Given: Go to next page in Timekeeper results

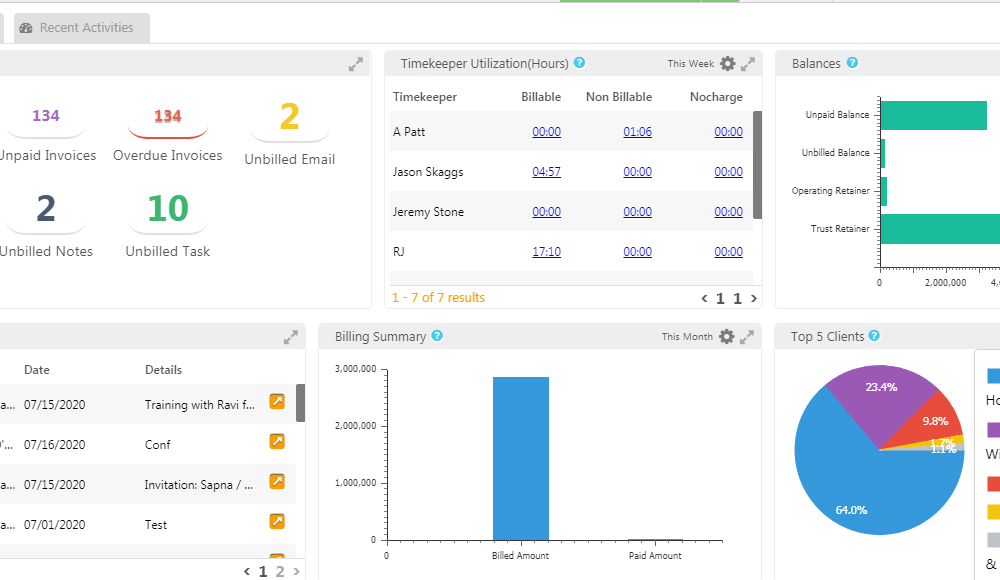Looking at the screenshot, I should 754,298.
